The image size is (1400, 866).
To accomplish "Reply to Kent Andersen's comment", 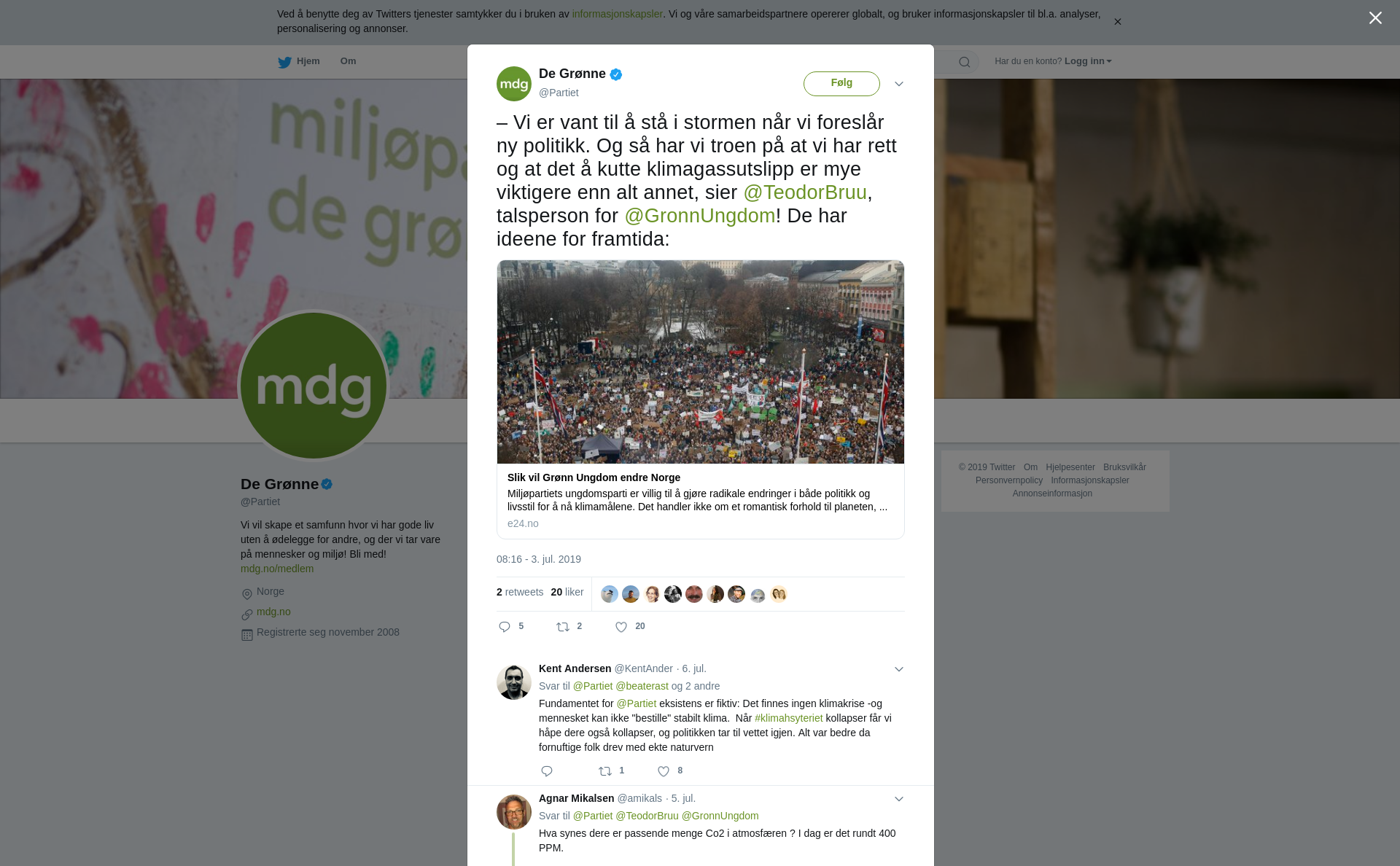I will (x=547, y=771).
